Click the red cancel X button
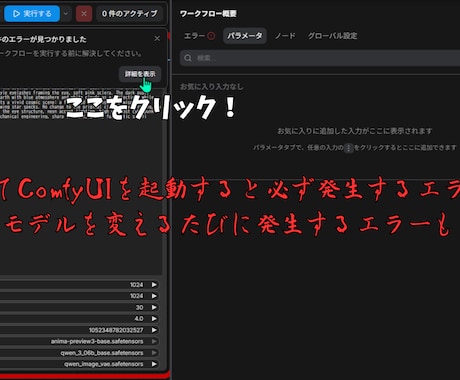 [x=84, y=14]
